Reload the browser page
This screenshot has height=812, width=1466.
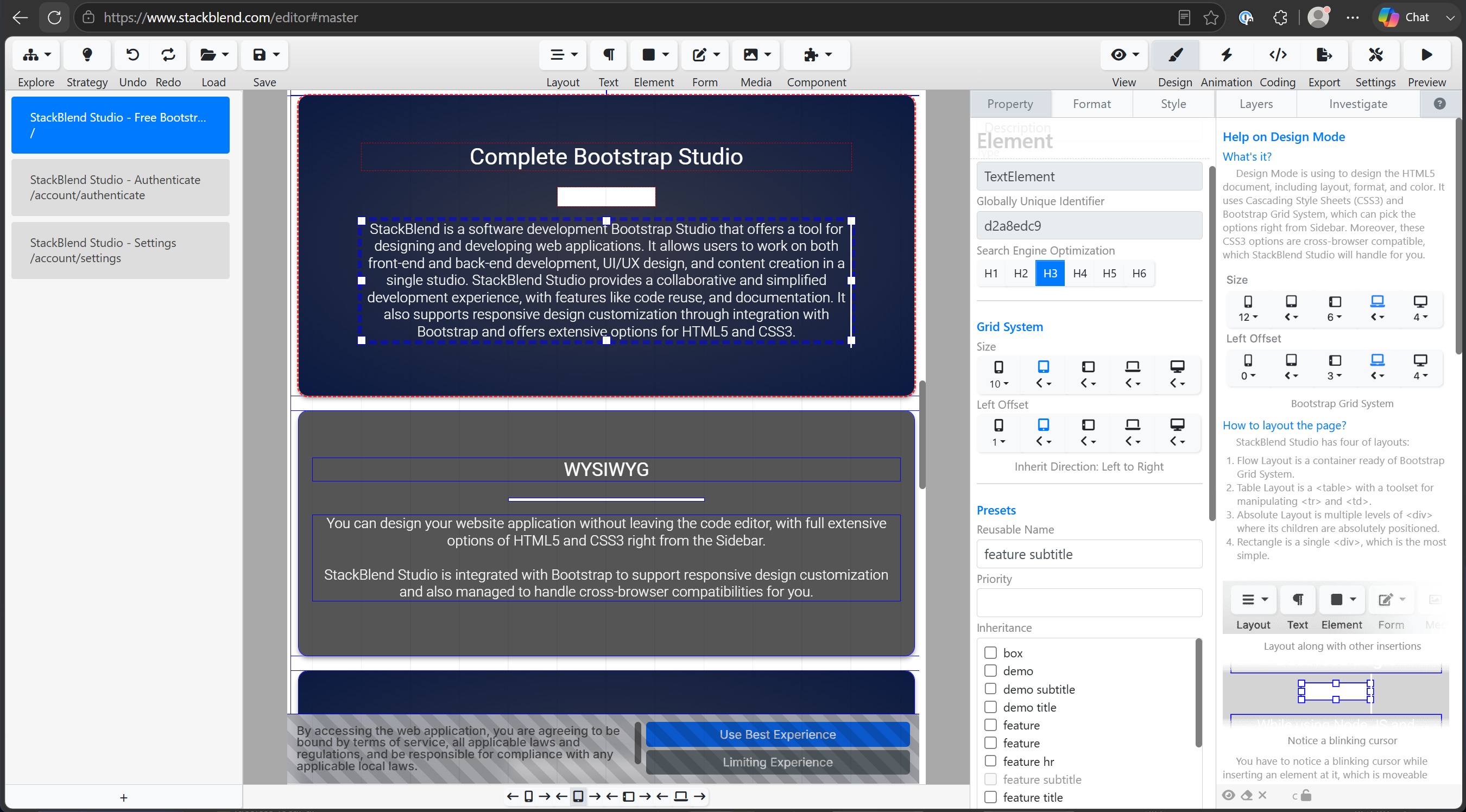tap(55, 17)
